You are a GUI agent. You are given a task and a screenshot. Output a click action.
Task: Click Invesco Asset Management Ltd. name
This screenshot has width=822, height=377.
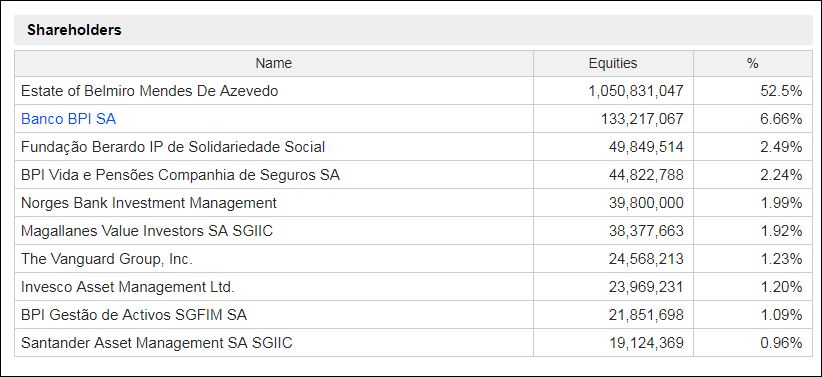tap(127, 287)
